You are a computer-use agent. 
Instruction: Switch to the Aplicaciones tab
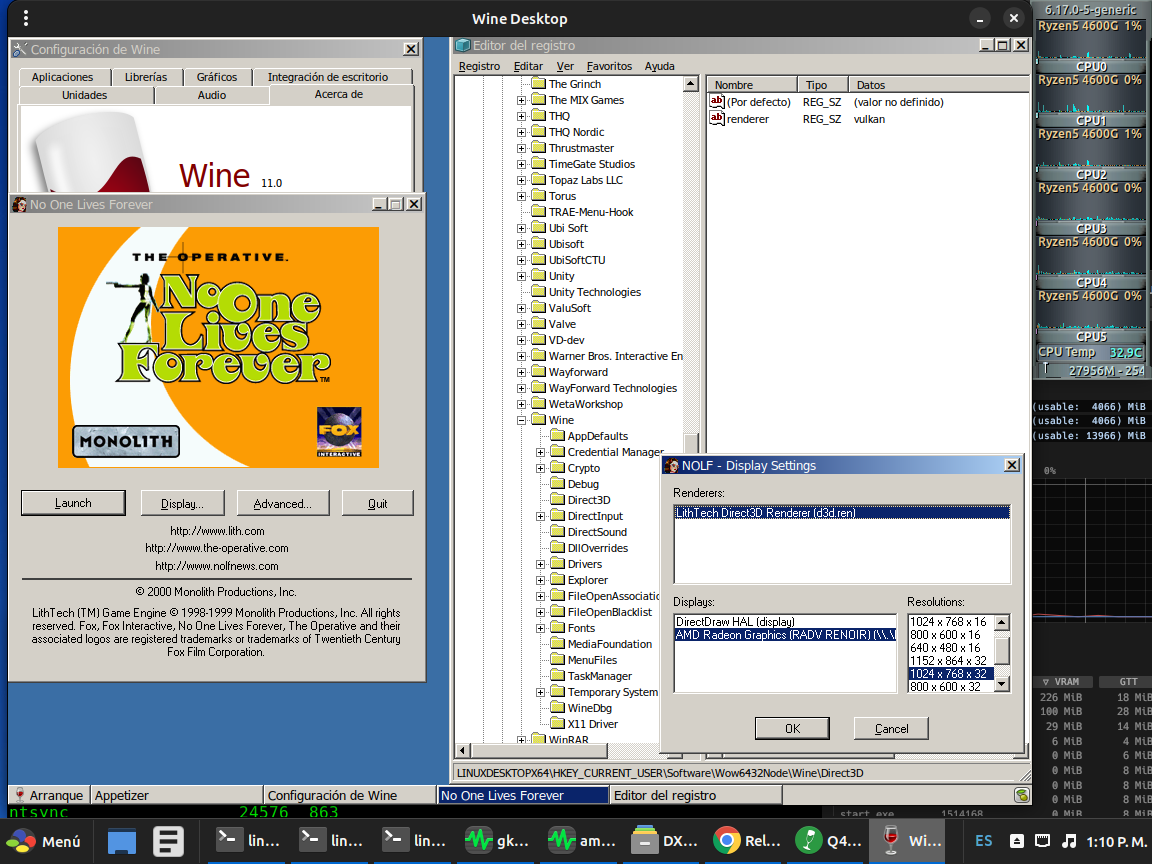pos(62,77)
